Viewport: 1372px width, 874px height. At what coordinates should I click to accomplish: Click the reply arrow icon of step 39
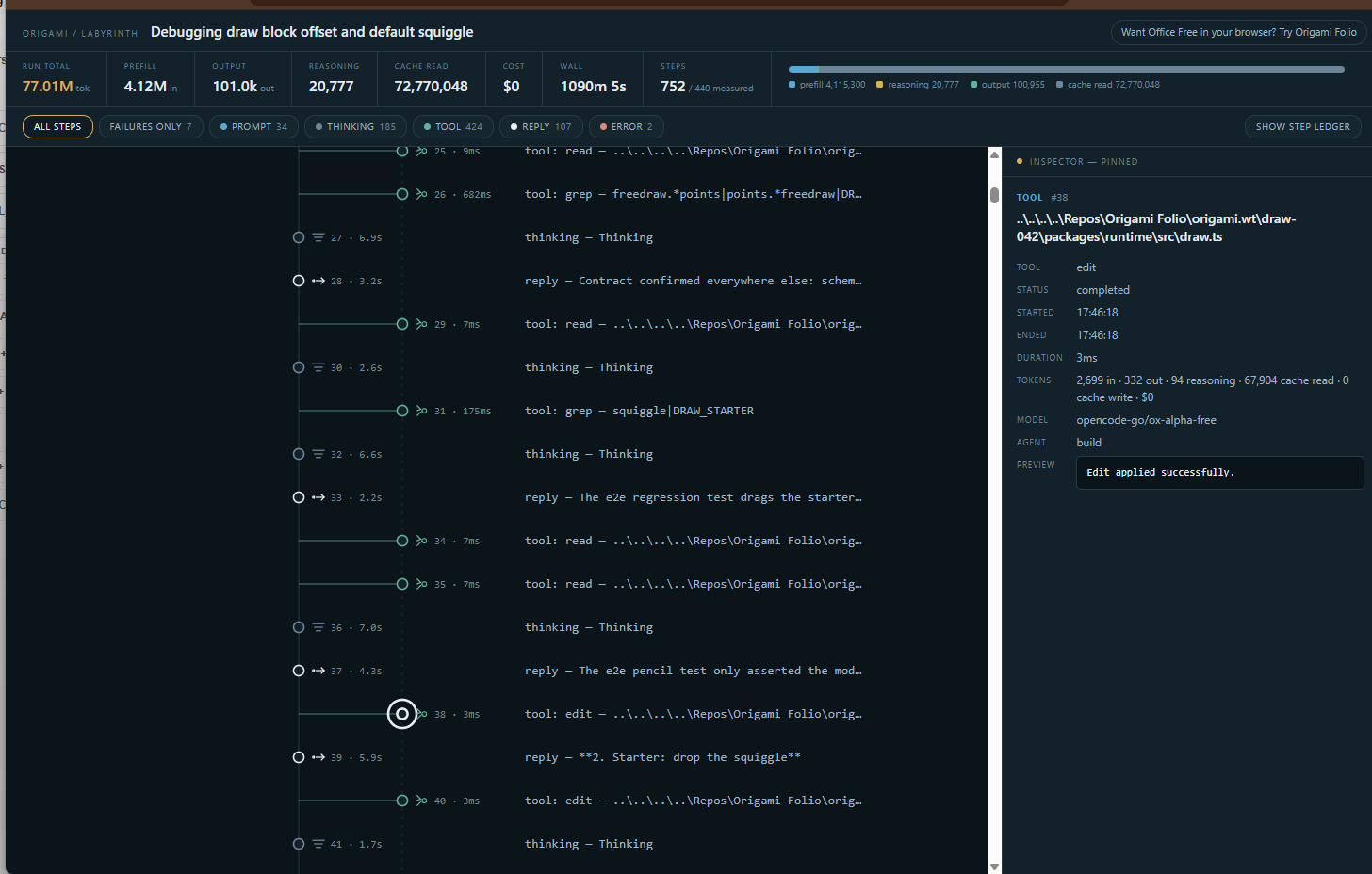coord(318,757)
